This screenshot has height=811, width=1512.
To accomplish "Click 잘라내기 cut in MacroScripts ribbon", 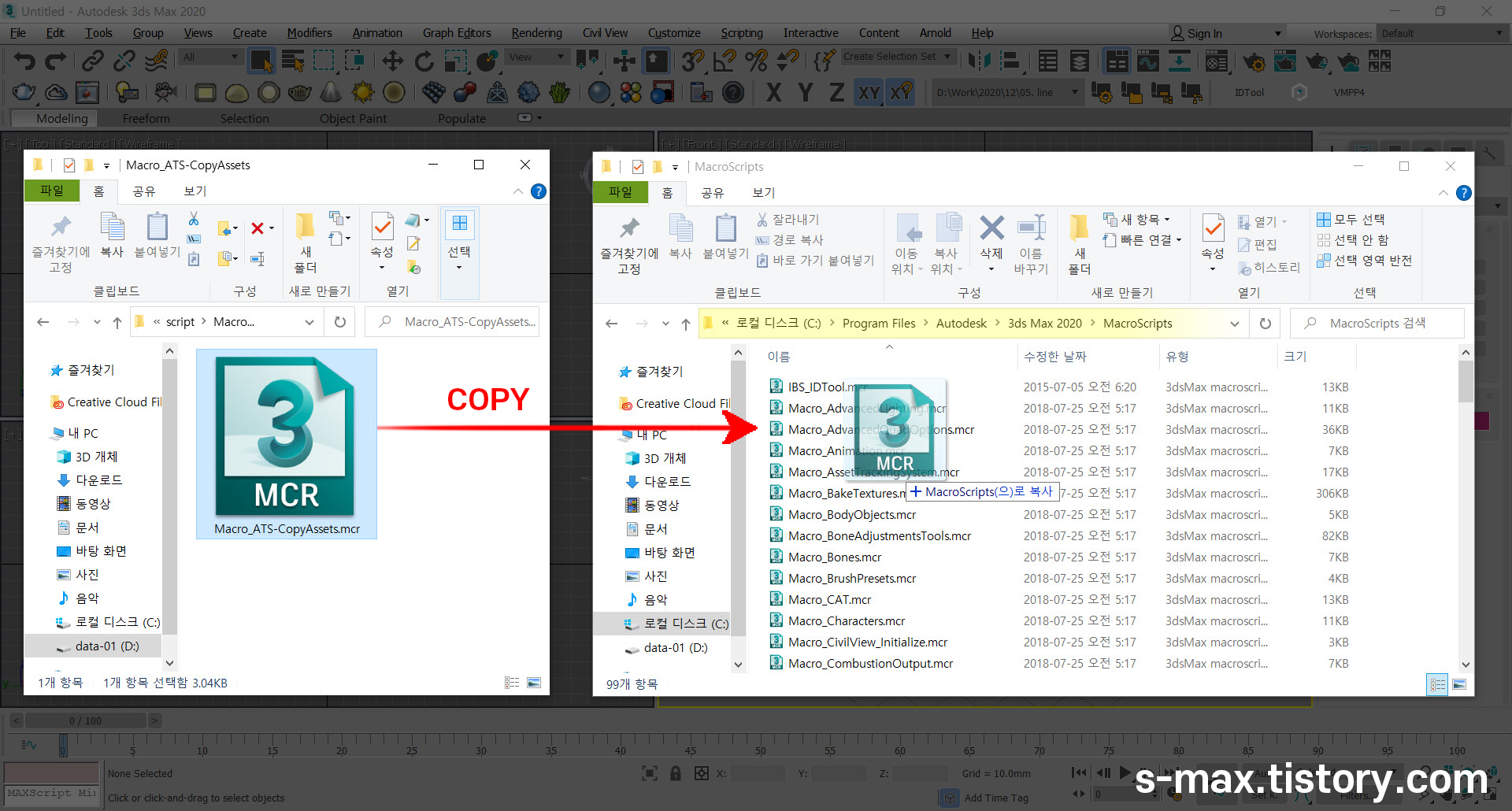I will click(x=788, y=220).
